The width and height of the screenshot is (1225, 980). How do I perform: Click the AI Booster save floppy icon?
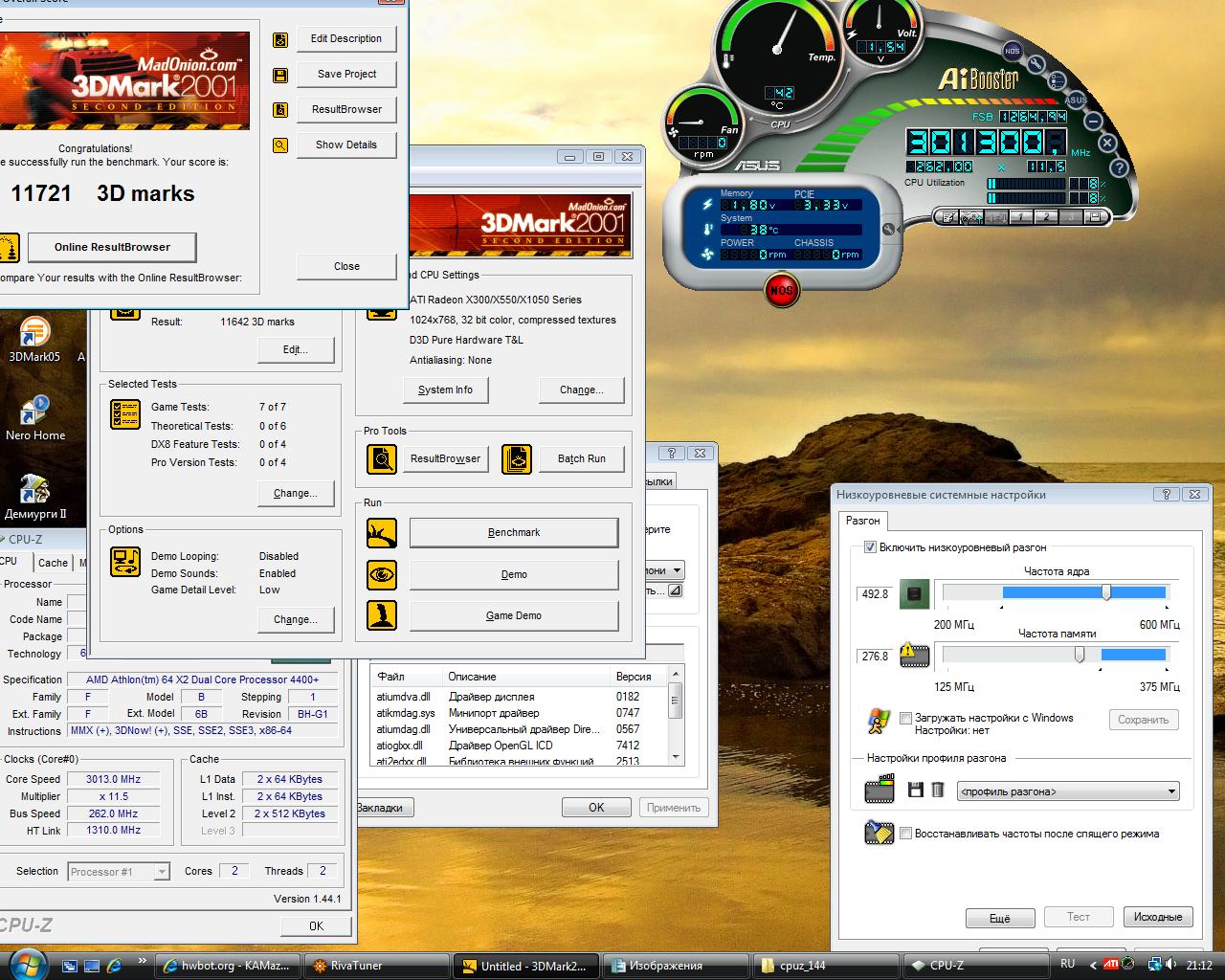point(1095,217)
